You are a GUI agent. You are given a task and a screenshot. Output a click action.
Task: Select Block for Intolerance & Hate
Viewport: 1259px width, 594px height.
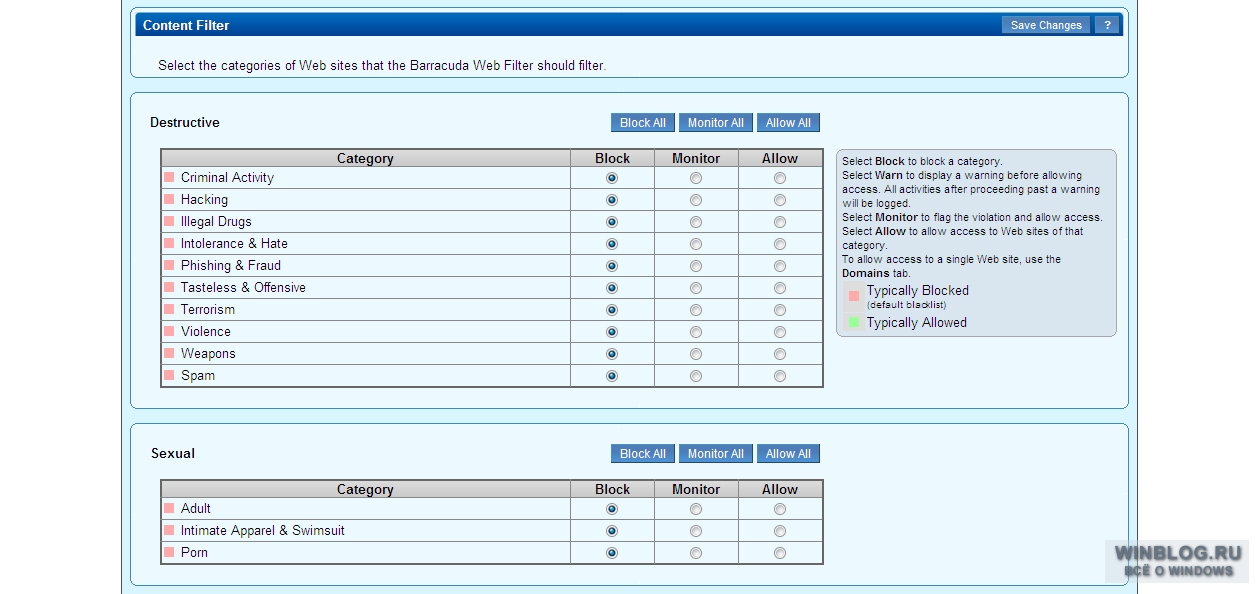coord(612,244)
